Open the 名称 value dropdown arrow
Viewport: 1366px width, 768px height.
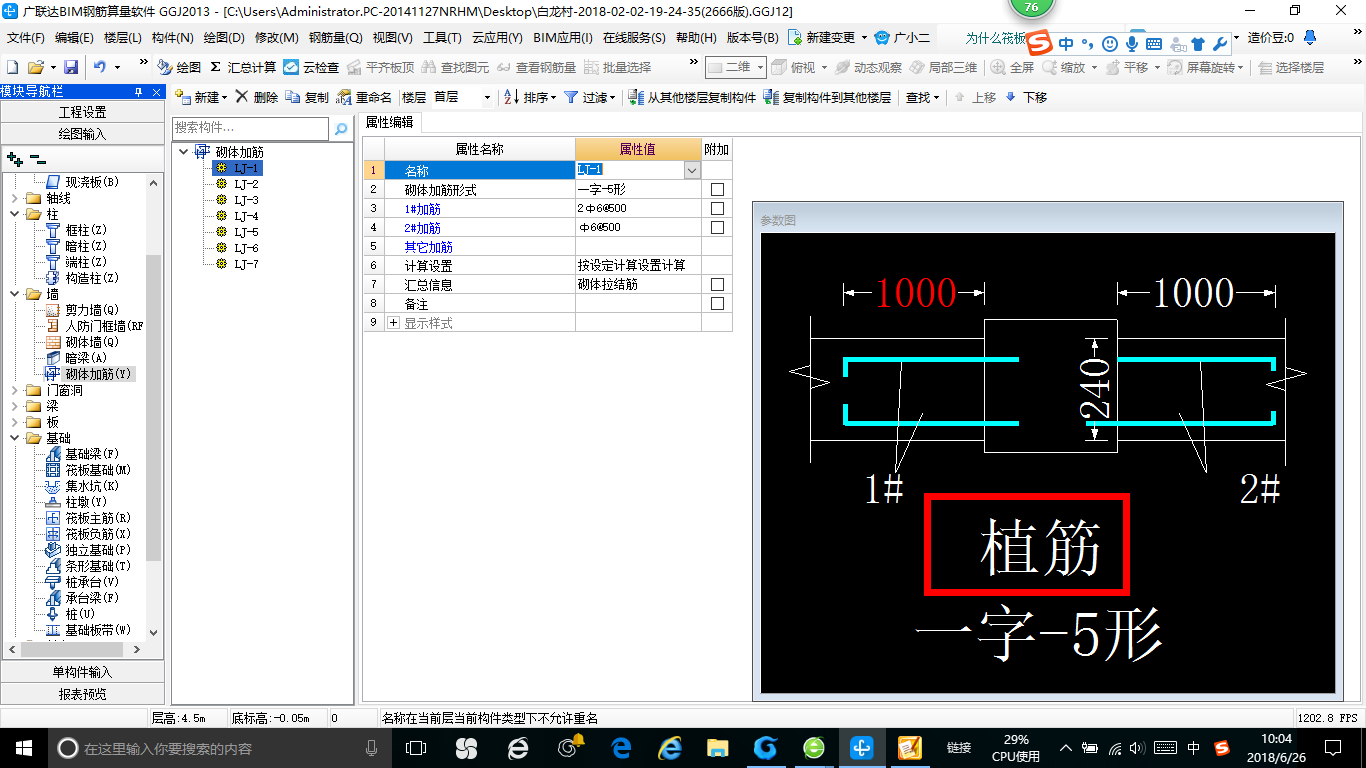pyautogui.click(x=692, y=170)
